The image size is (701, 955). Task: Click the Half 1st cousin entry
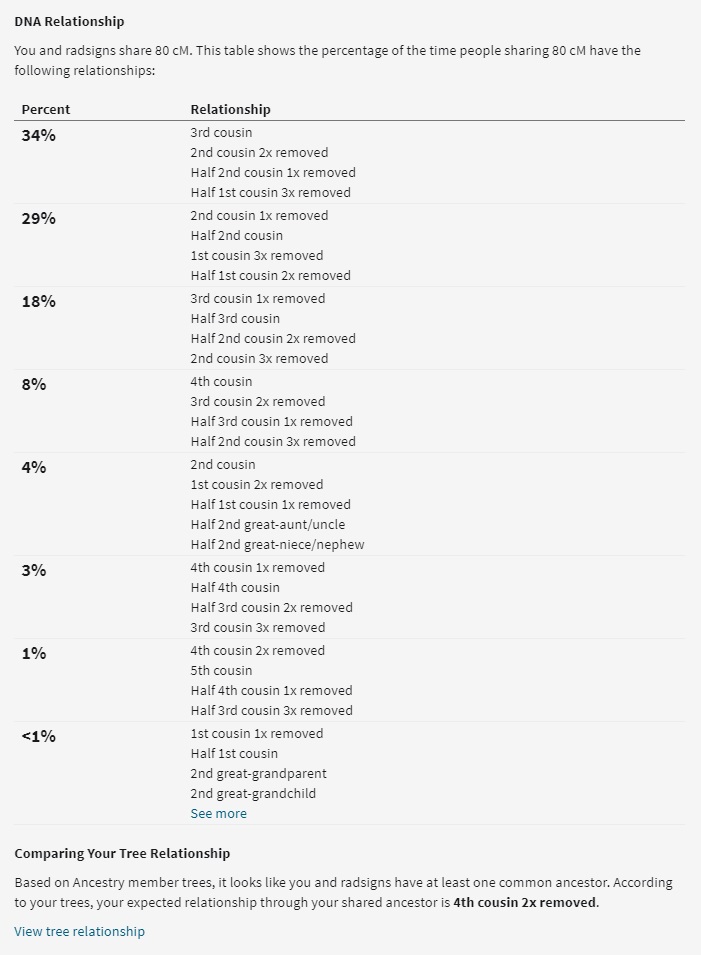point(234,753)
